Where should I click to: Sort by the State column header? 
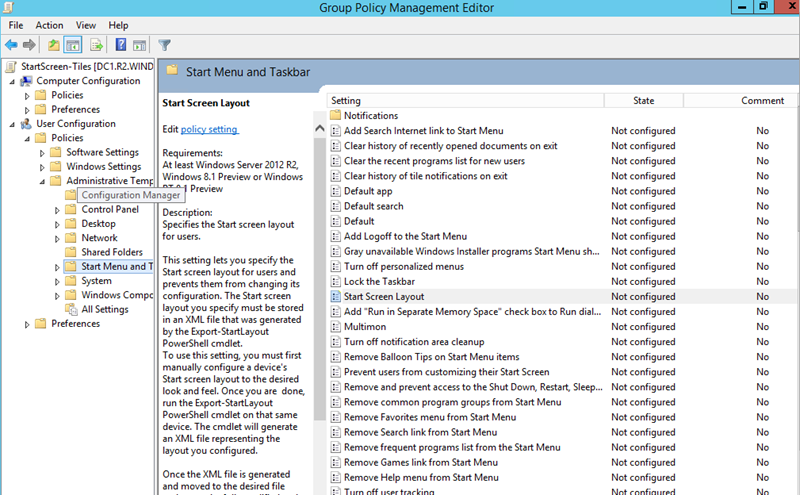coord(644,101)
